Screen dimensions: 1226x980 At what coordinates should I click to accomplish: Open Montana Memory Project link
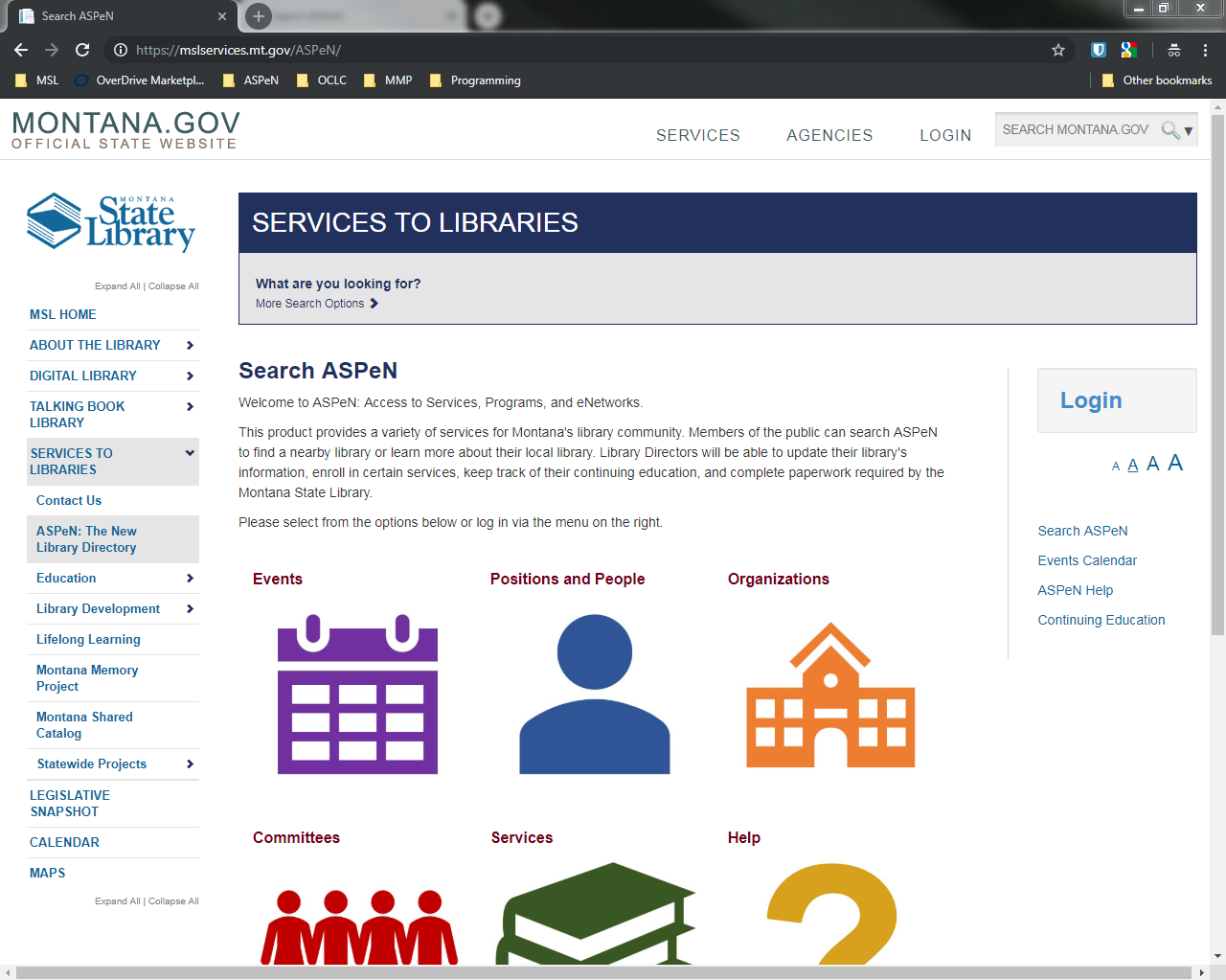point(87,678)
